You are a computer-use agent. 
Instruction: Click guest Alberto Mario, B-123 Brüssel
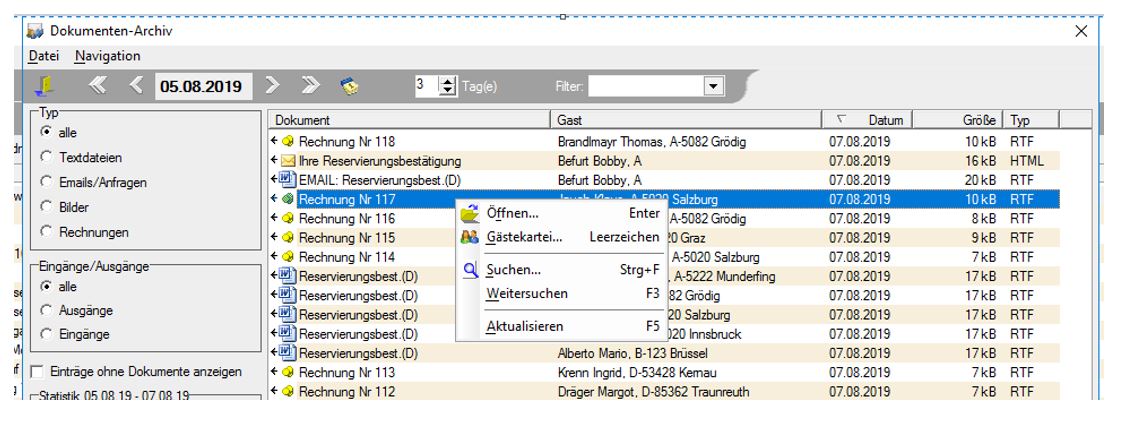coord(631,352)
